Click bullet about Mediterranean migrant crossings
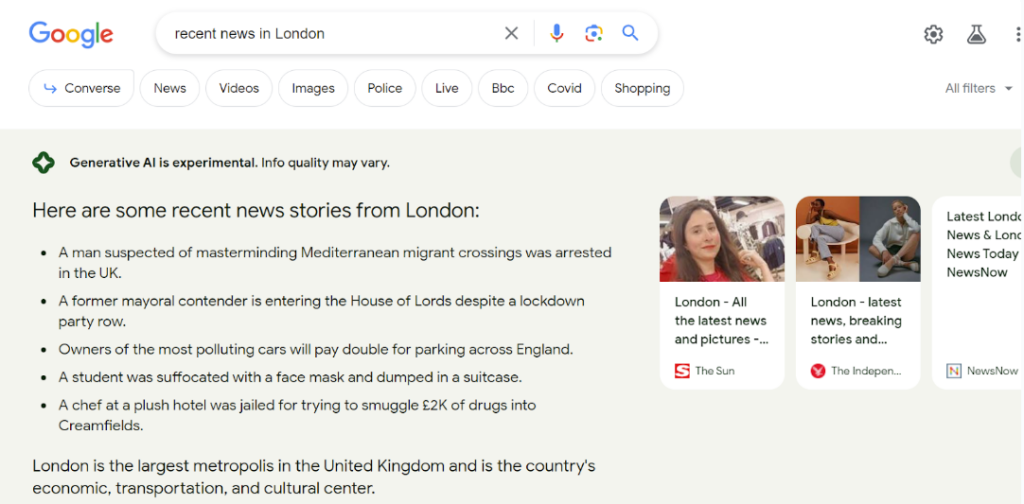Viewport: 1024px width, 504px height. (x=335, y=262)
